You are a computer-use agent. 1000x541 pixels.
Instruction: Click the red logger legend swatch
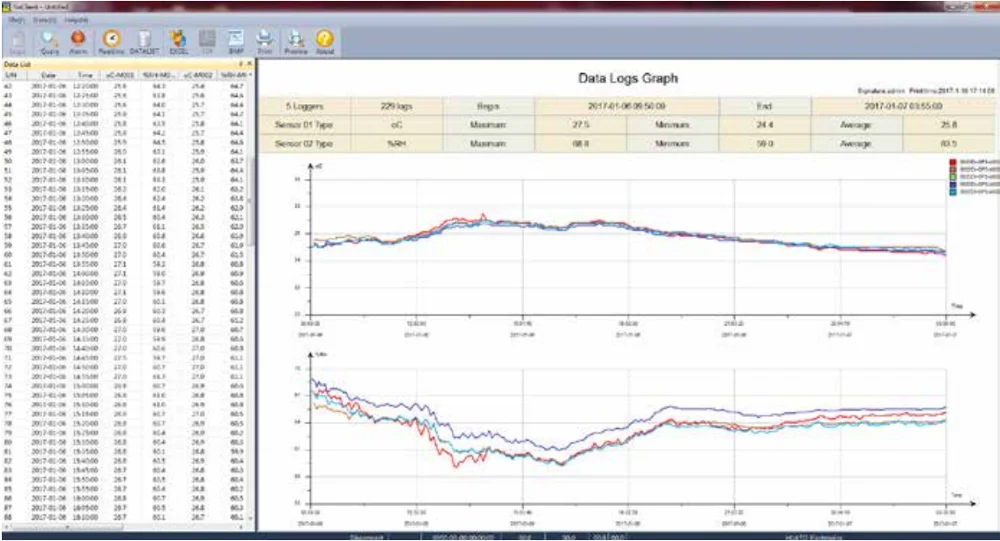pyautogui.click(x=953, y=163)
